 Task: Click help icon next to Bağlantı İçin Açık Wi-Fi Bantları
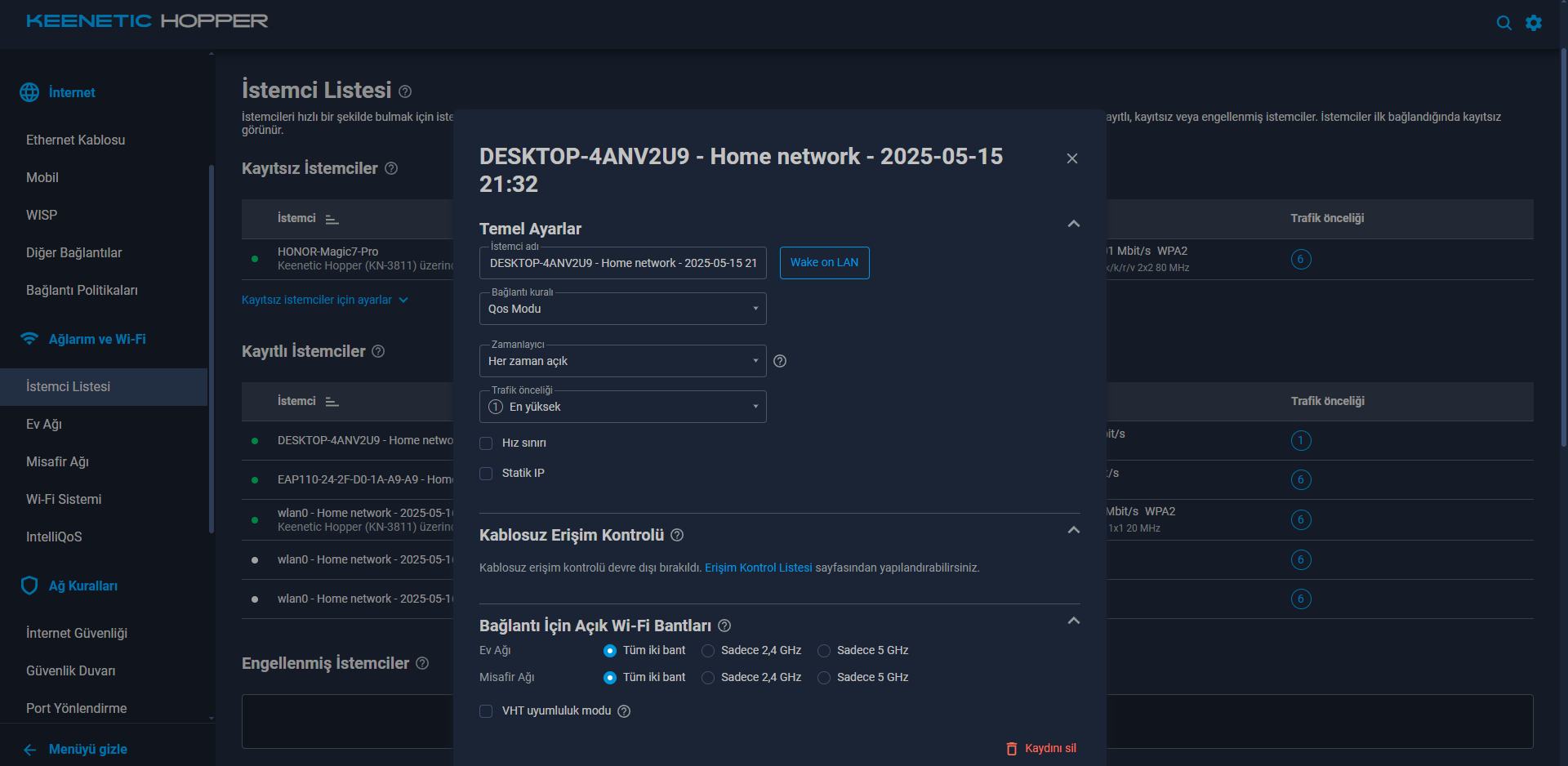point(724,626)
